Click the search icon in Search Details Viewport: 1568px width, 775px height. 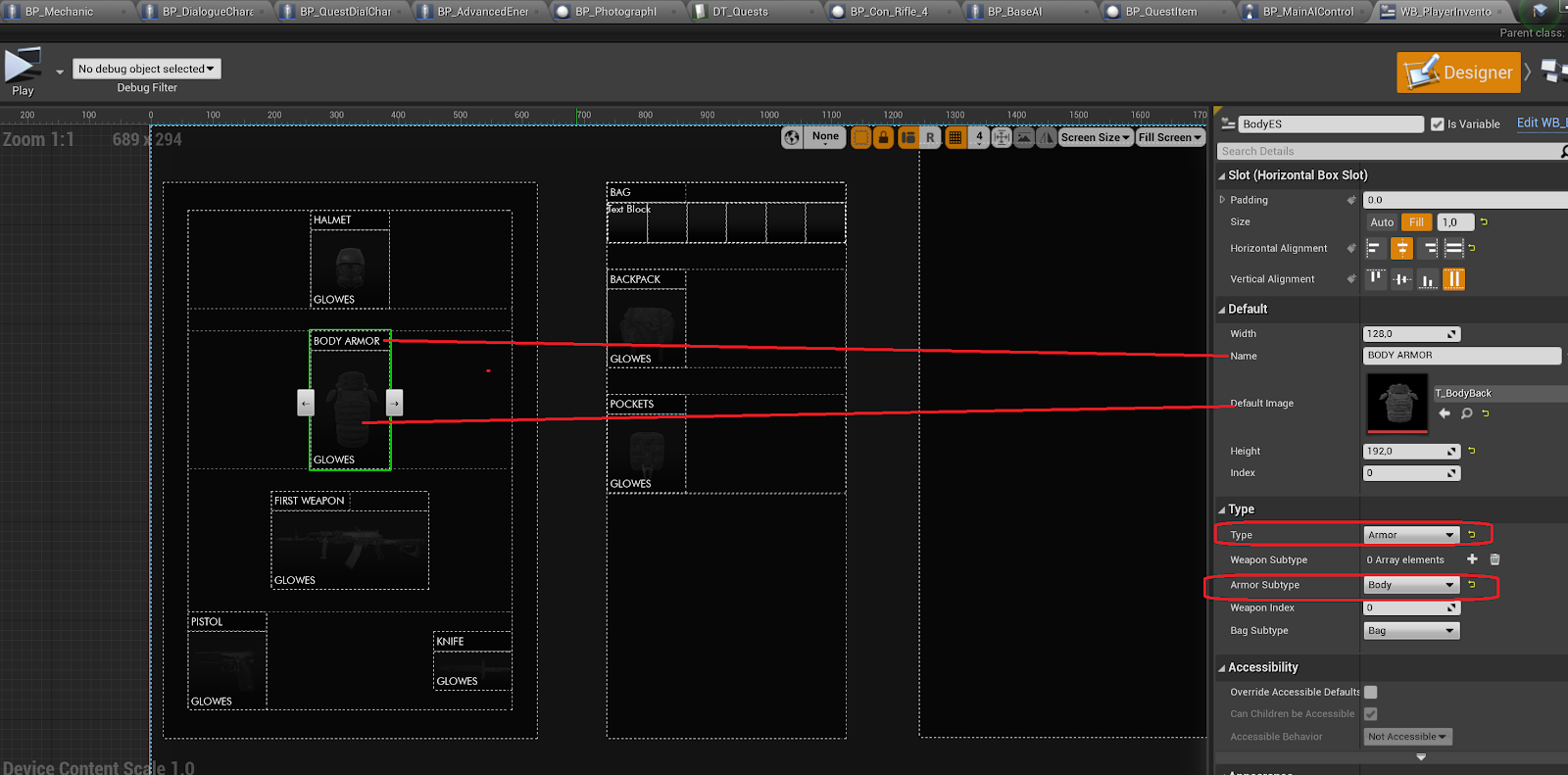1563,152
